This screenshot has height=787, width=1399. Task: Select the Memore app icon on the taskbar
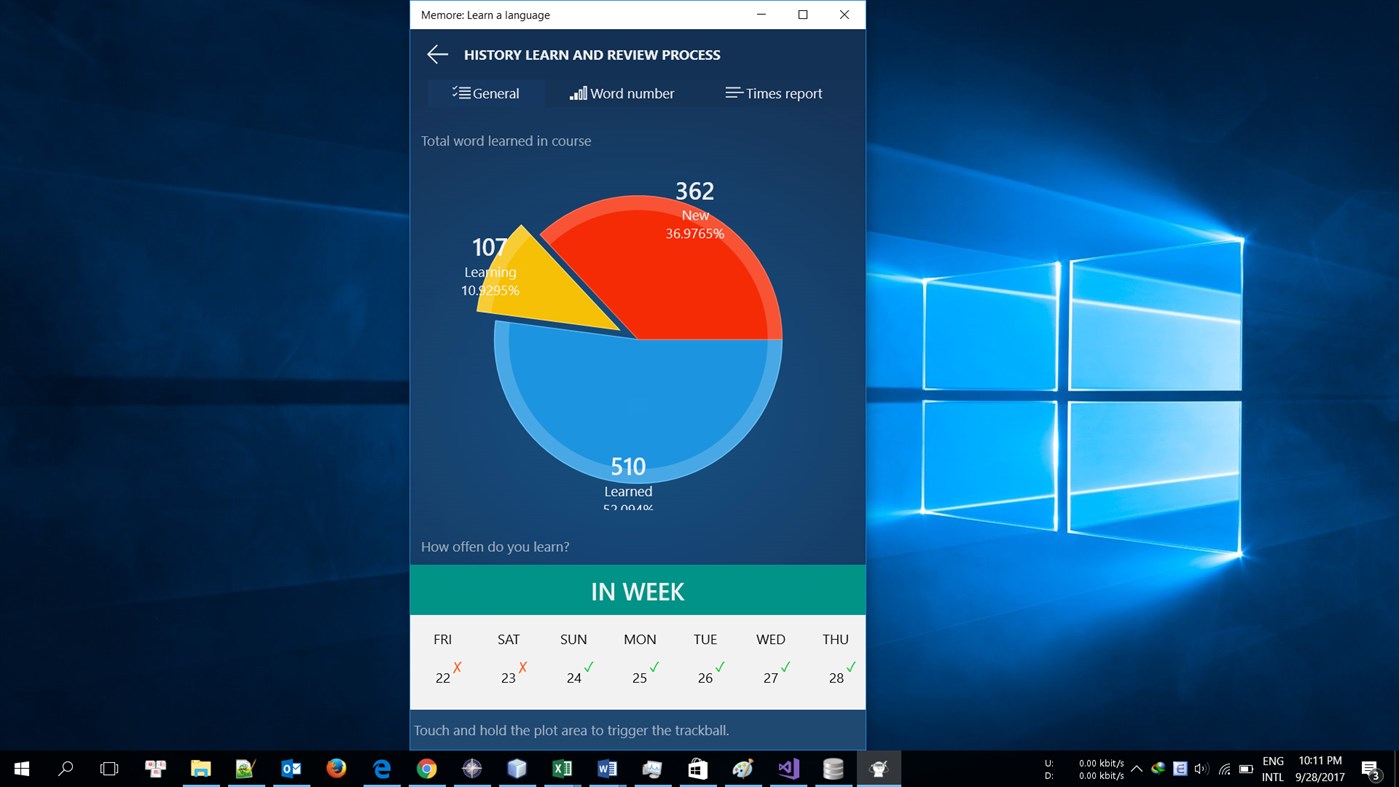pos(878,769)
